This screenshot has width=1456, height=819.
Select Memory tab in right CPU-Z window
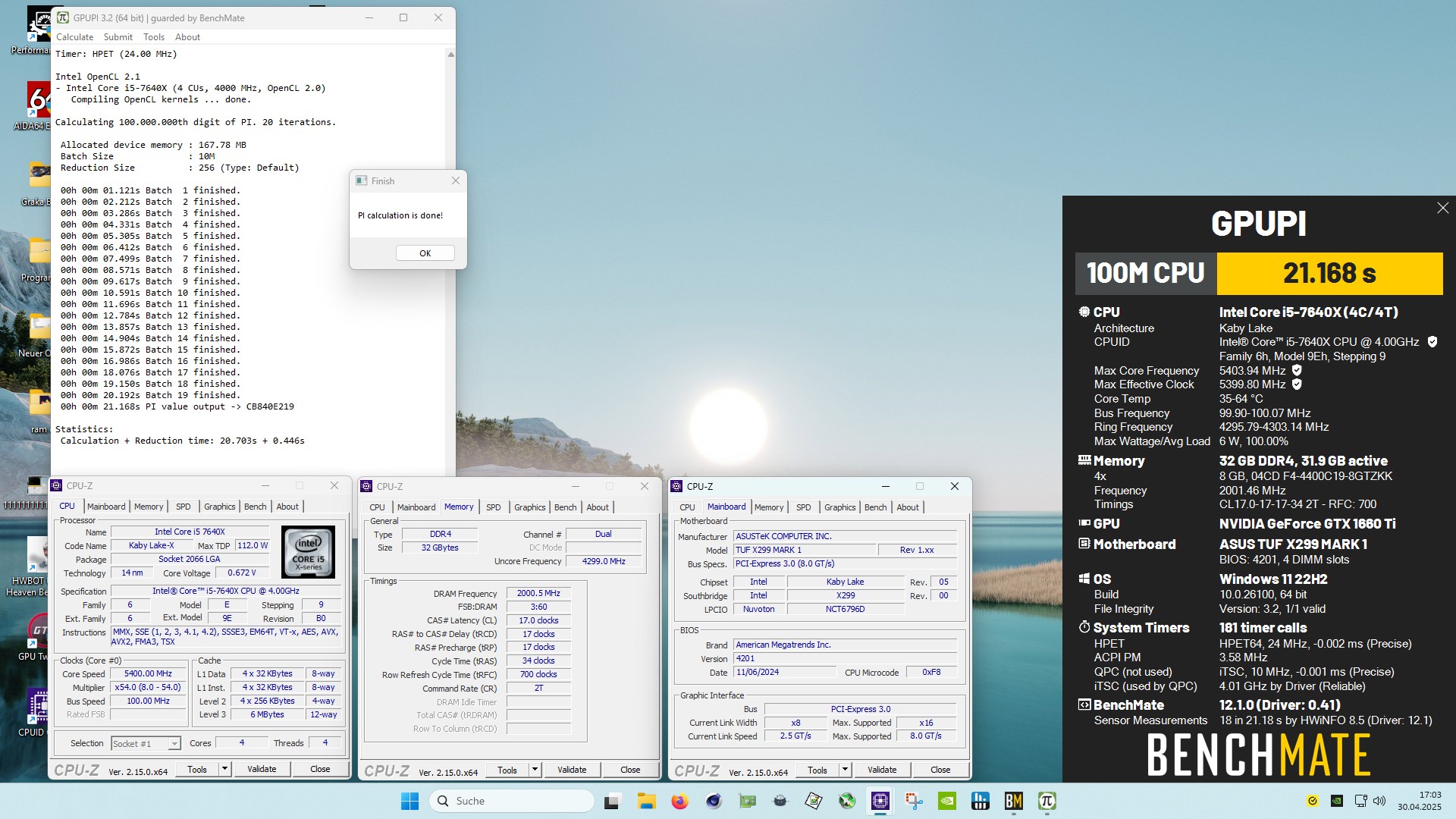[769, 507]
